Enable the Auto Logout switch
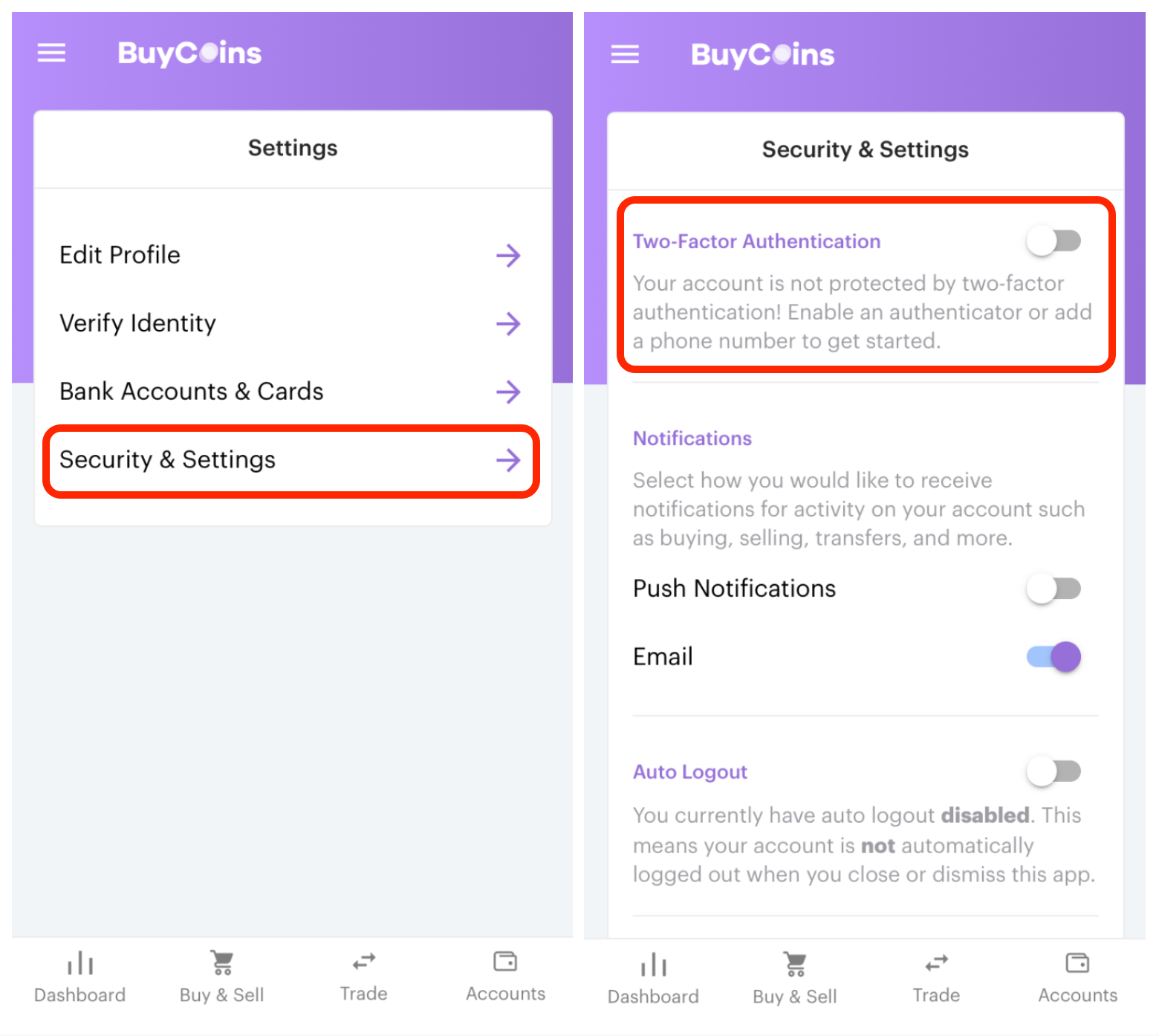Image resolution: width=1159 pixels, height=1036 pixels. click(1054, 771)
